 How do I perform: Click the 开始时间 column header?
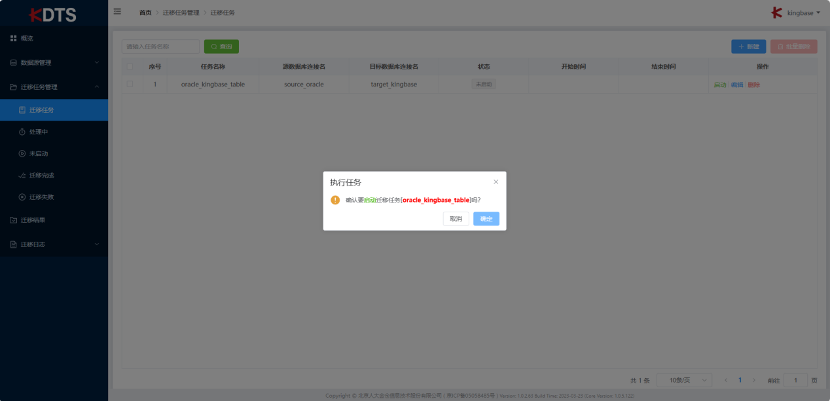click(x=573, y=67)
